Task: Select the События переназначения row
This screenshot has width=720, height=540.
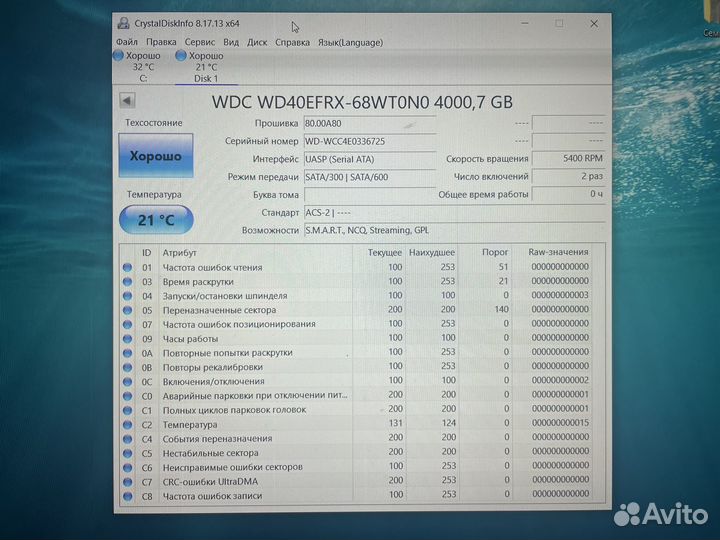Action: tap(356, 439)
